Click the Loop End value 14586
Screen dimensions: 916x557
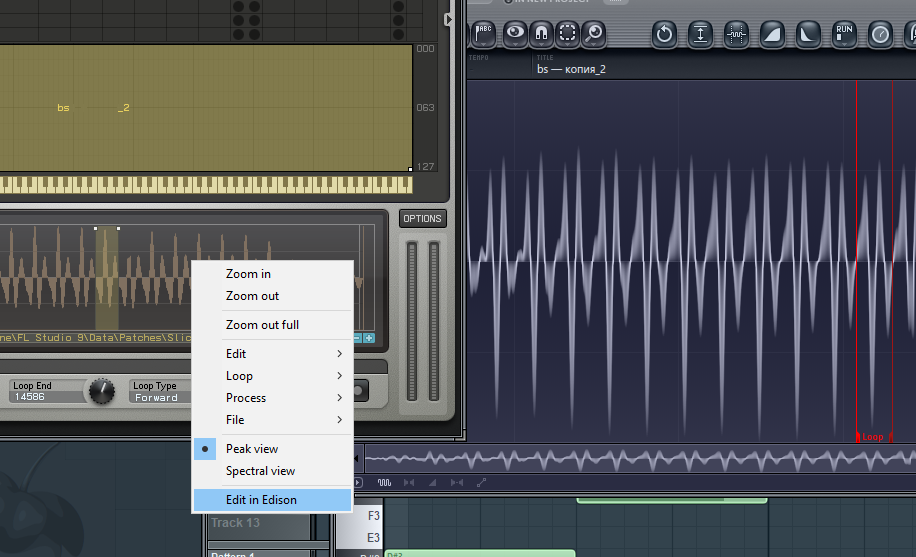[x=30, y=397]
